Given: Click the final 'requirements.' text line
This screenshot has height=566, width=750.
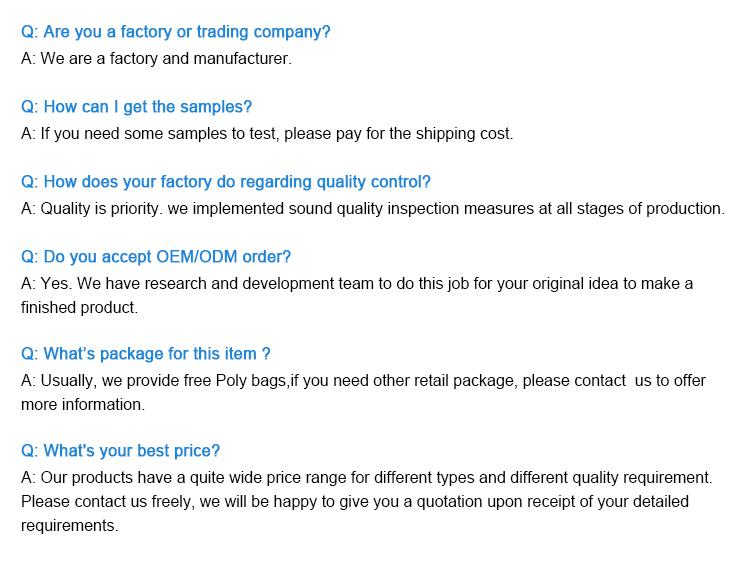Looking at the screenshot, I should click(69, 526).
